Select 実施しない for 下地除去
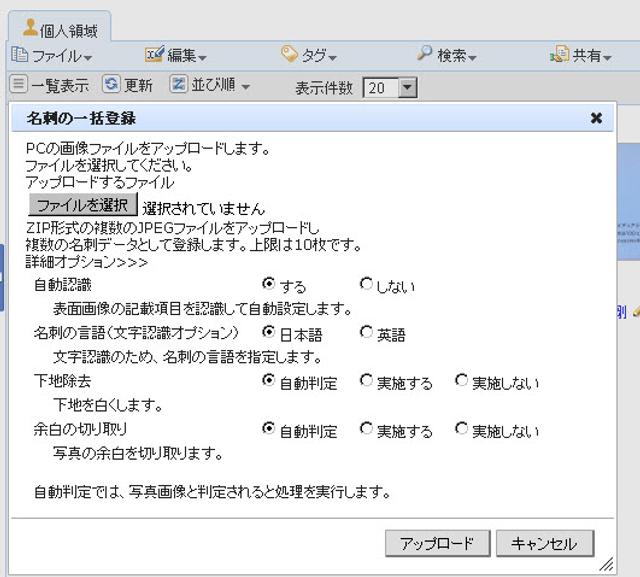640x577 pixels. [x=461, y=380]
